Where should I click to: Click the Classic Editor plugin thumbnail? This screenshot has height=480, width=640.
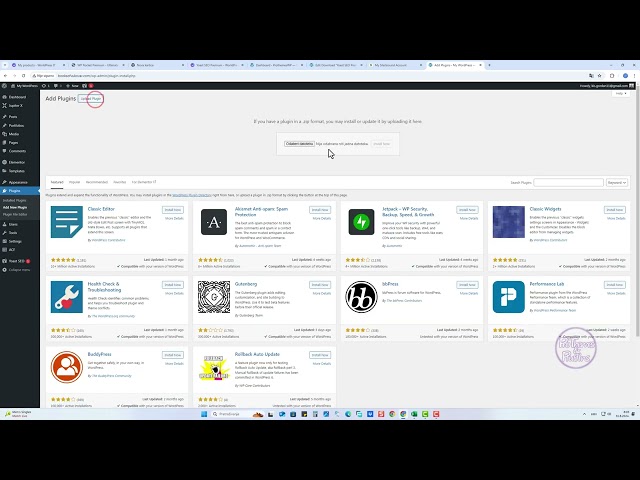click(x=67, y=222)
